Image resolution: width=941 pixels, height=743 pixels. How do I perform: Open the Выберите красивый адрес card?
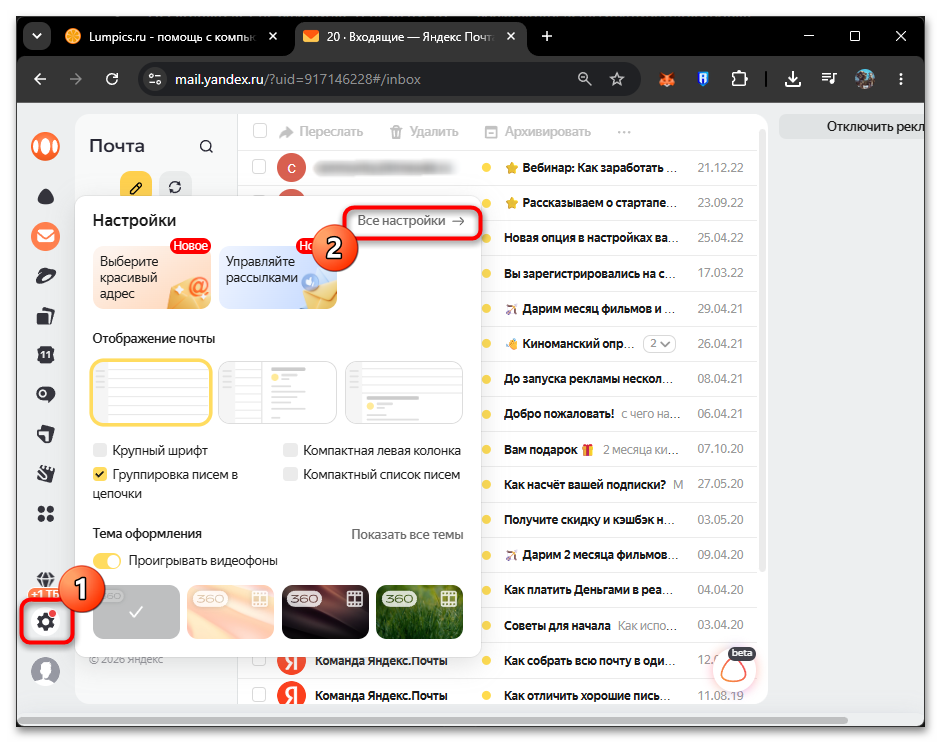[x=152, y=277]
